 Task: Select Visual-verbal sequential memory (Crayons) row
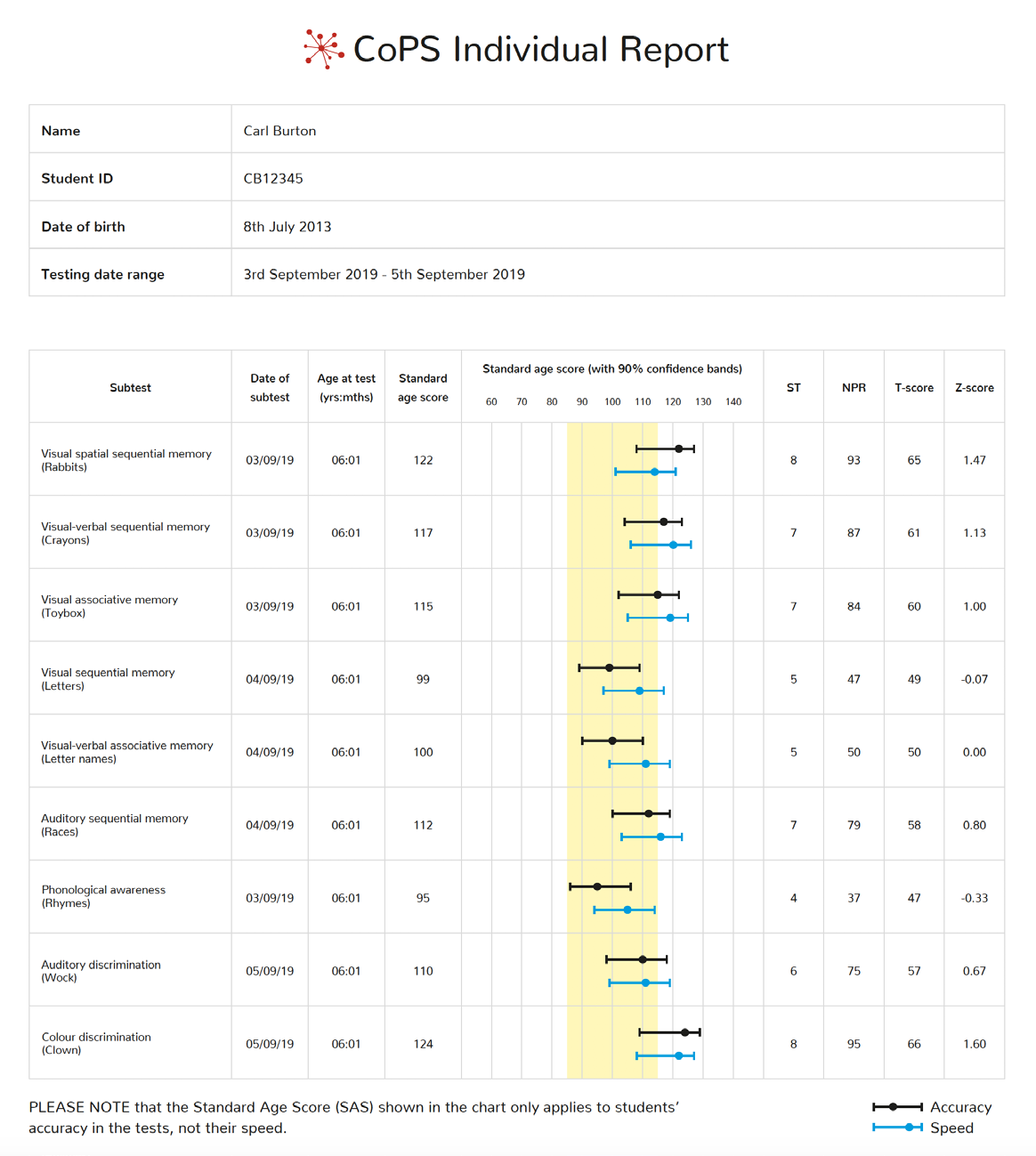click(x=517, y=532)
